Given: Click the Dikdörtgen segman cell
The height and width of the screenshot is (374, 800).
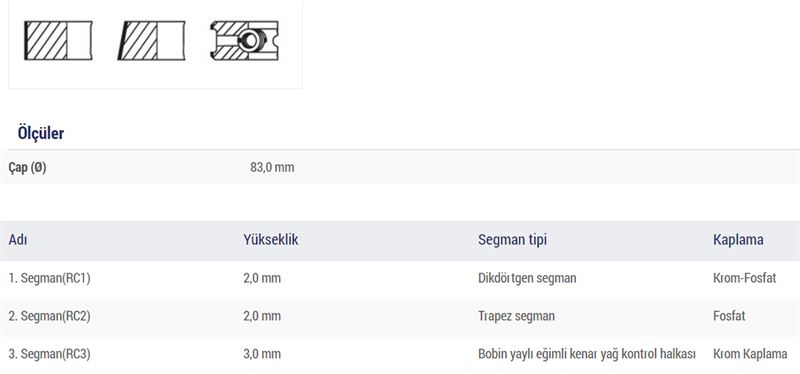Looking at the screenshot, I should pyautogui.click(x=527, y=278).
